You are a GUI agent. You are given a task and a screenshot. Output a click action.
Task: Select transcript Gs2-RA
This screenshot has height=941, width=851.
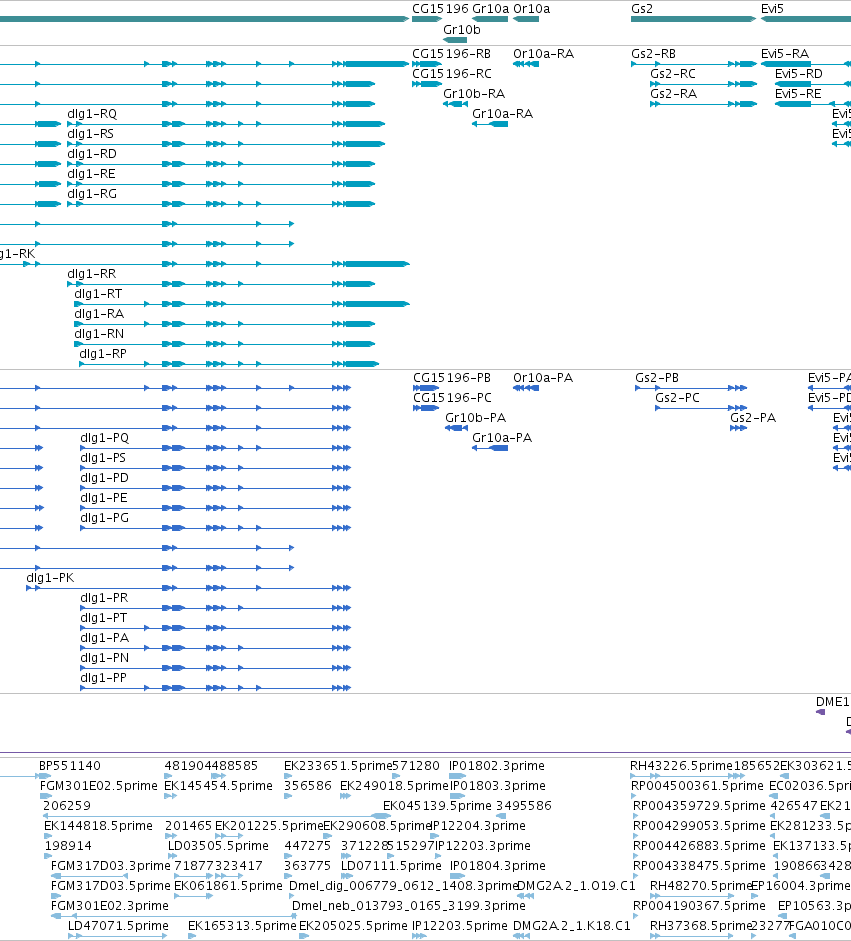click(x=673, y=94)
